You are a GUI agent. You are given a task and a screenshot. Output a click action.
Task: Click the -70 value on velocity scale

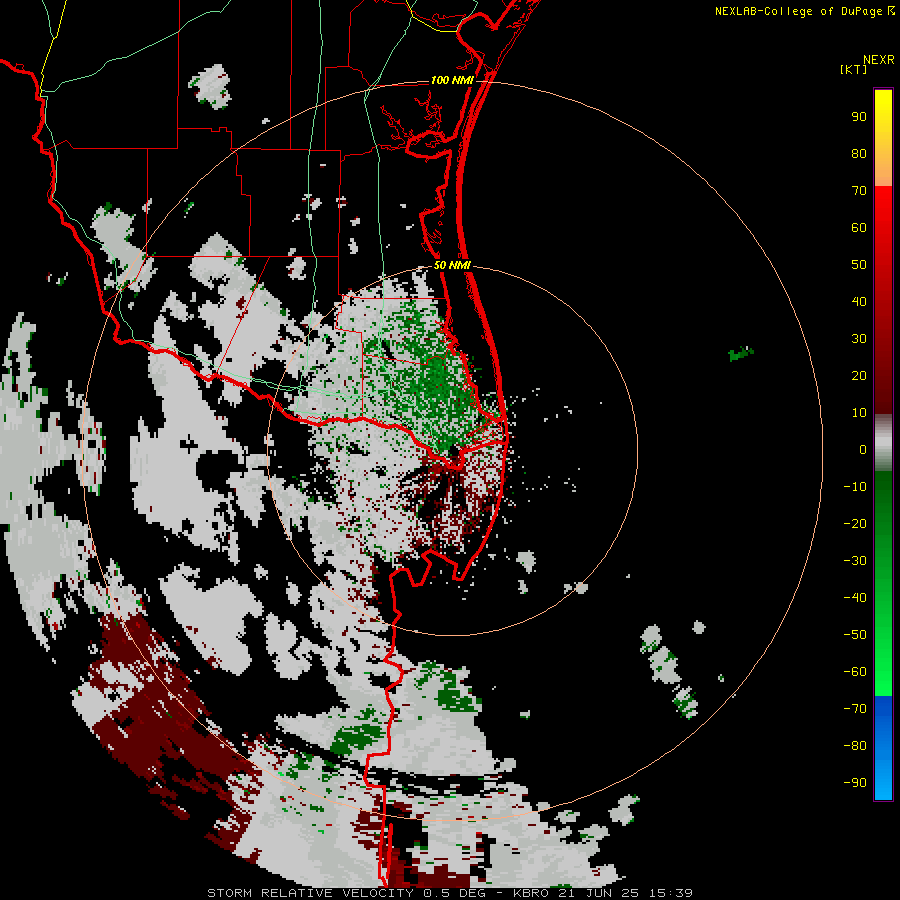(x=855, y=708)
